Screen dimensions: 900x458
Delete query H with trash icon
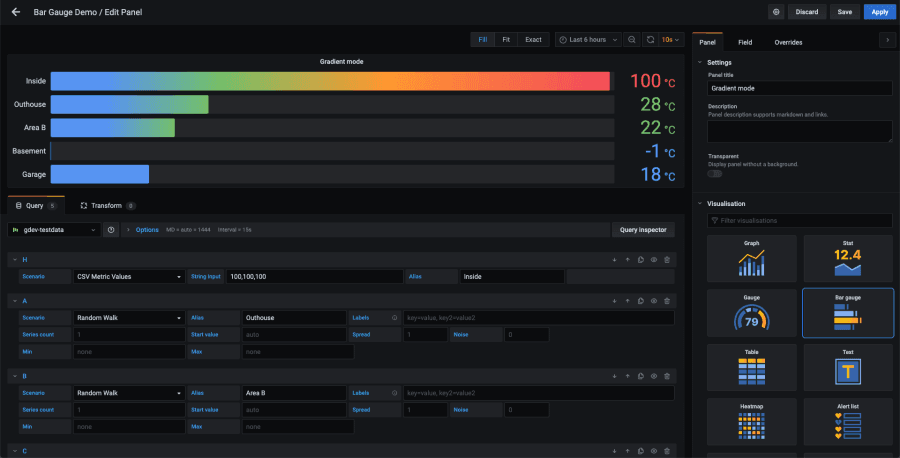667,259
